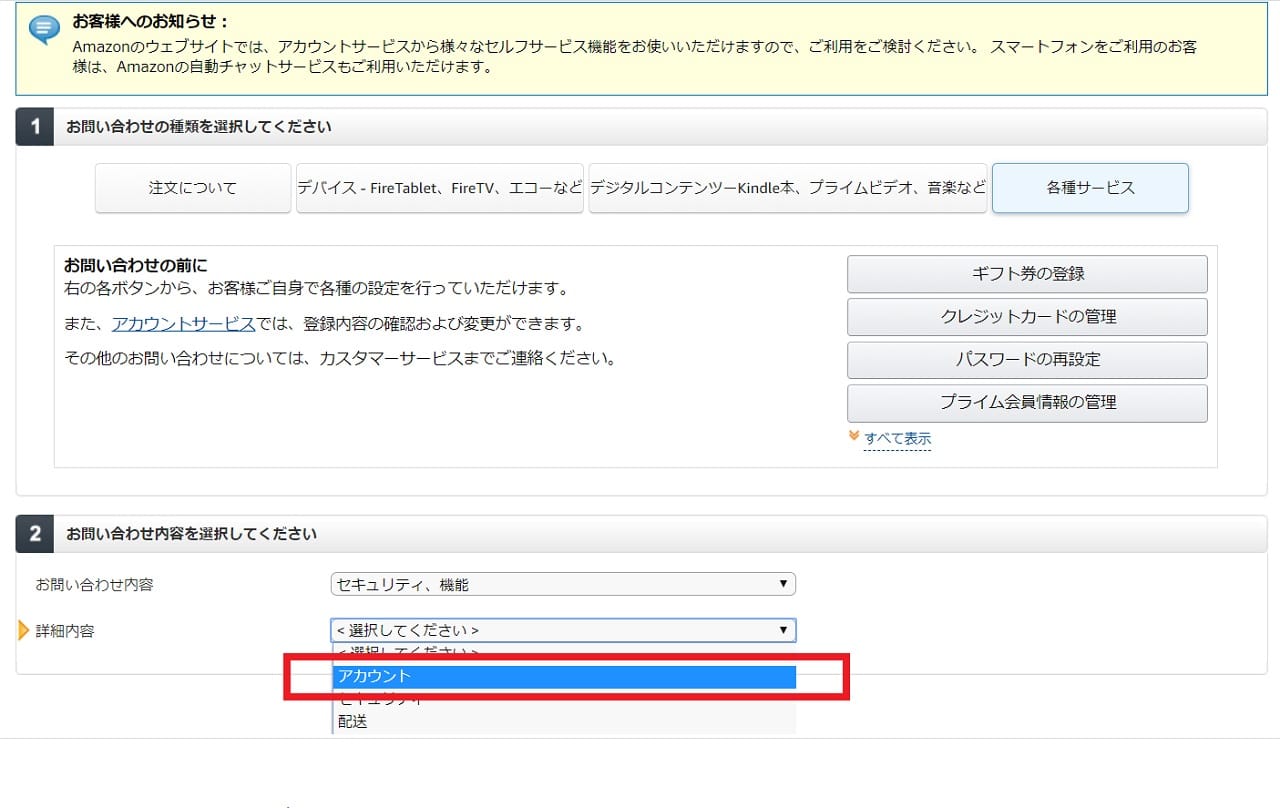Click the step 1 number badge
This screenshot has width=1280, height=808.
click(x=34, y=127)
